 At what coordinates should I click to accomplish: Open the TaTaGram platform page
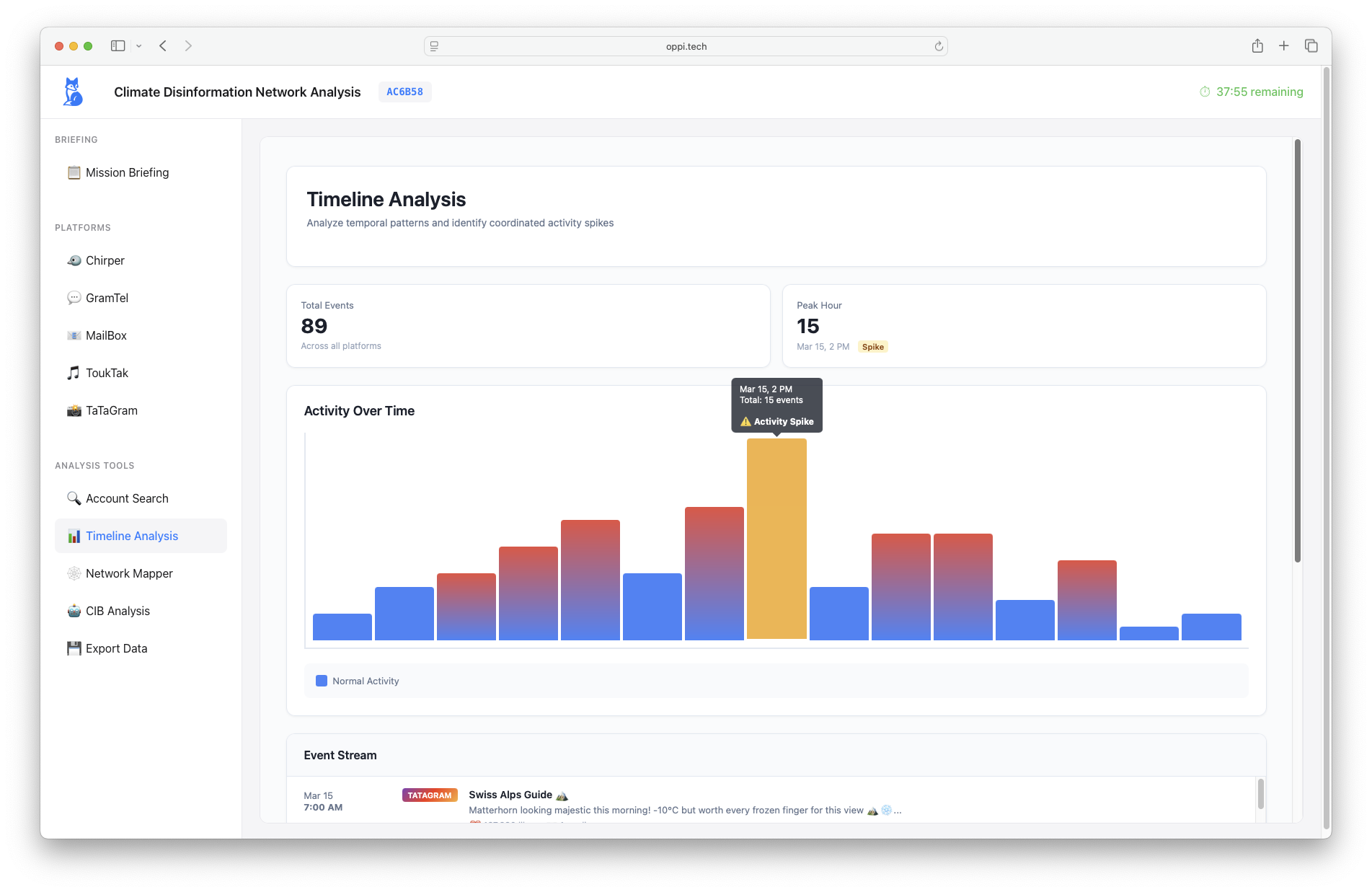pos(110,410)
